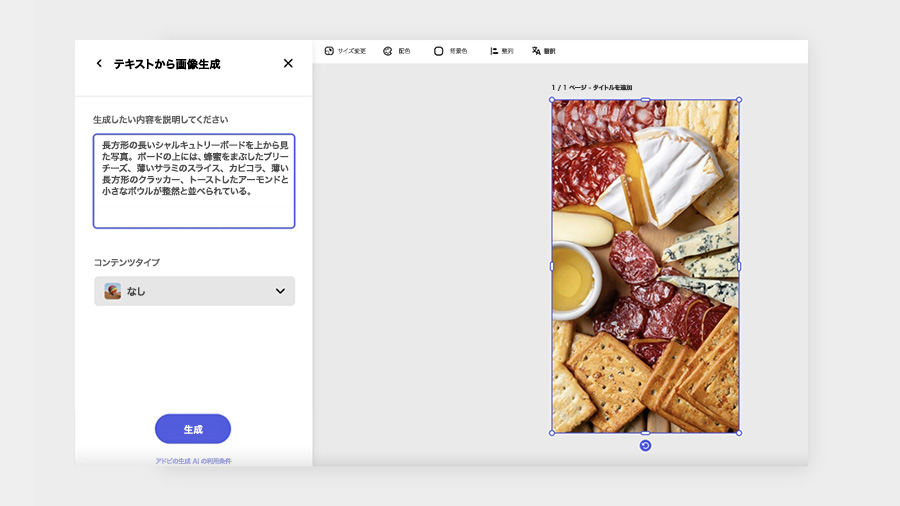The width and height of the screenshot is (900, 506).
Task: Click the right edge middle selection handle
Action: [739, 266]
